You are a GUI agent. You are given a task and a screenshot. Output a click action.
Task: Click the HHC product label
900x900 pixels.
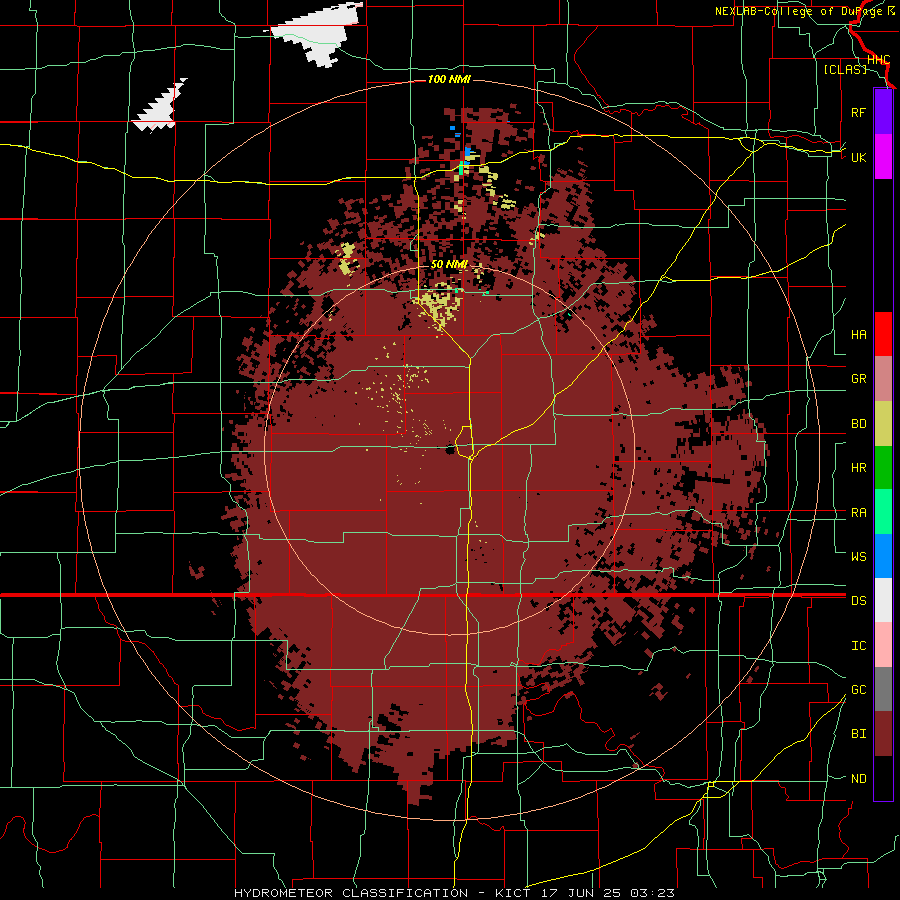coord(878,60)
